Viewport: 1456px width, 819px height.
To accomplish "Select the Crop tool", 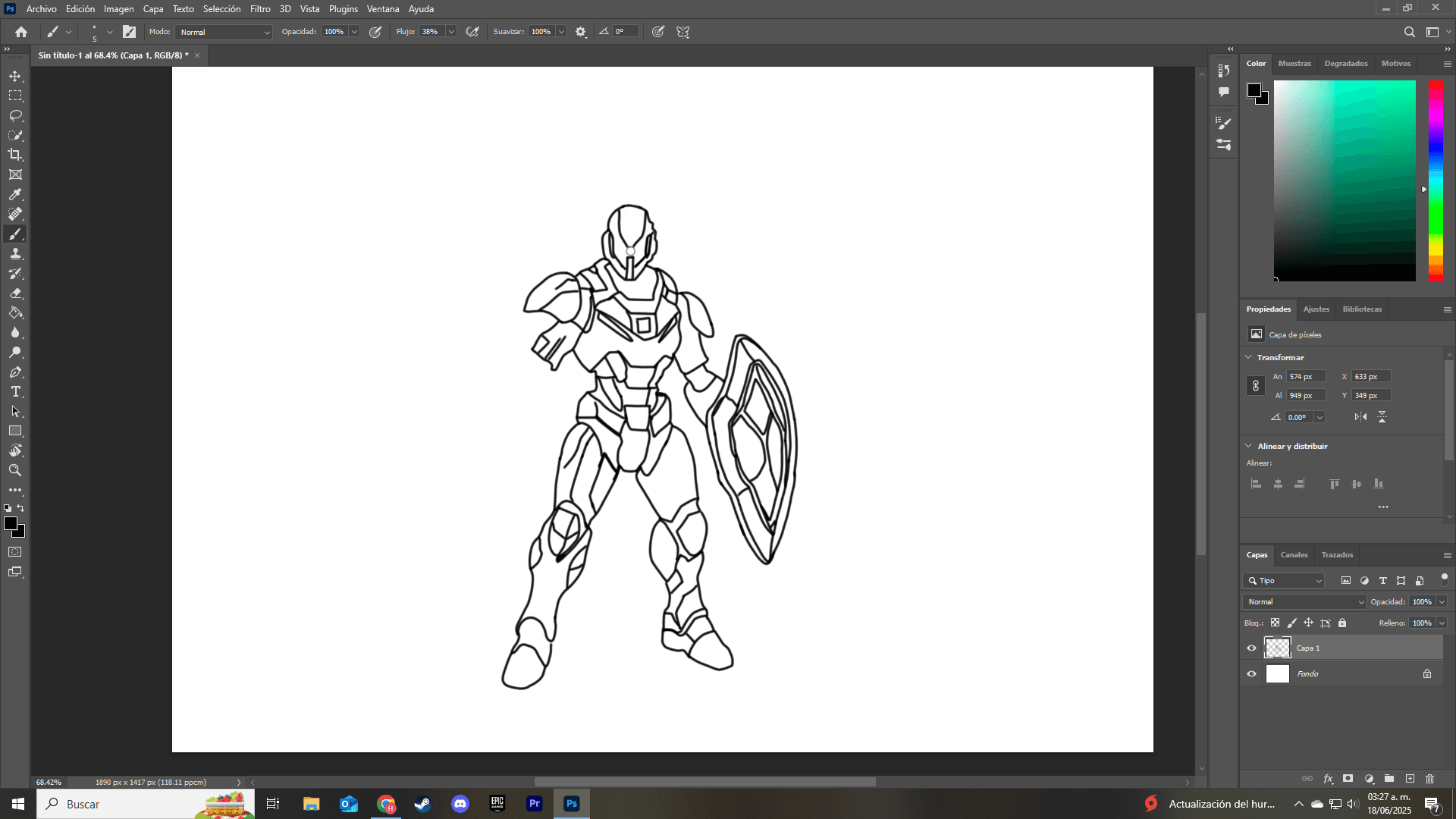I will 15,155.
